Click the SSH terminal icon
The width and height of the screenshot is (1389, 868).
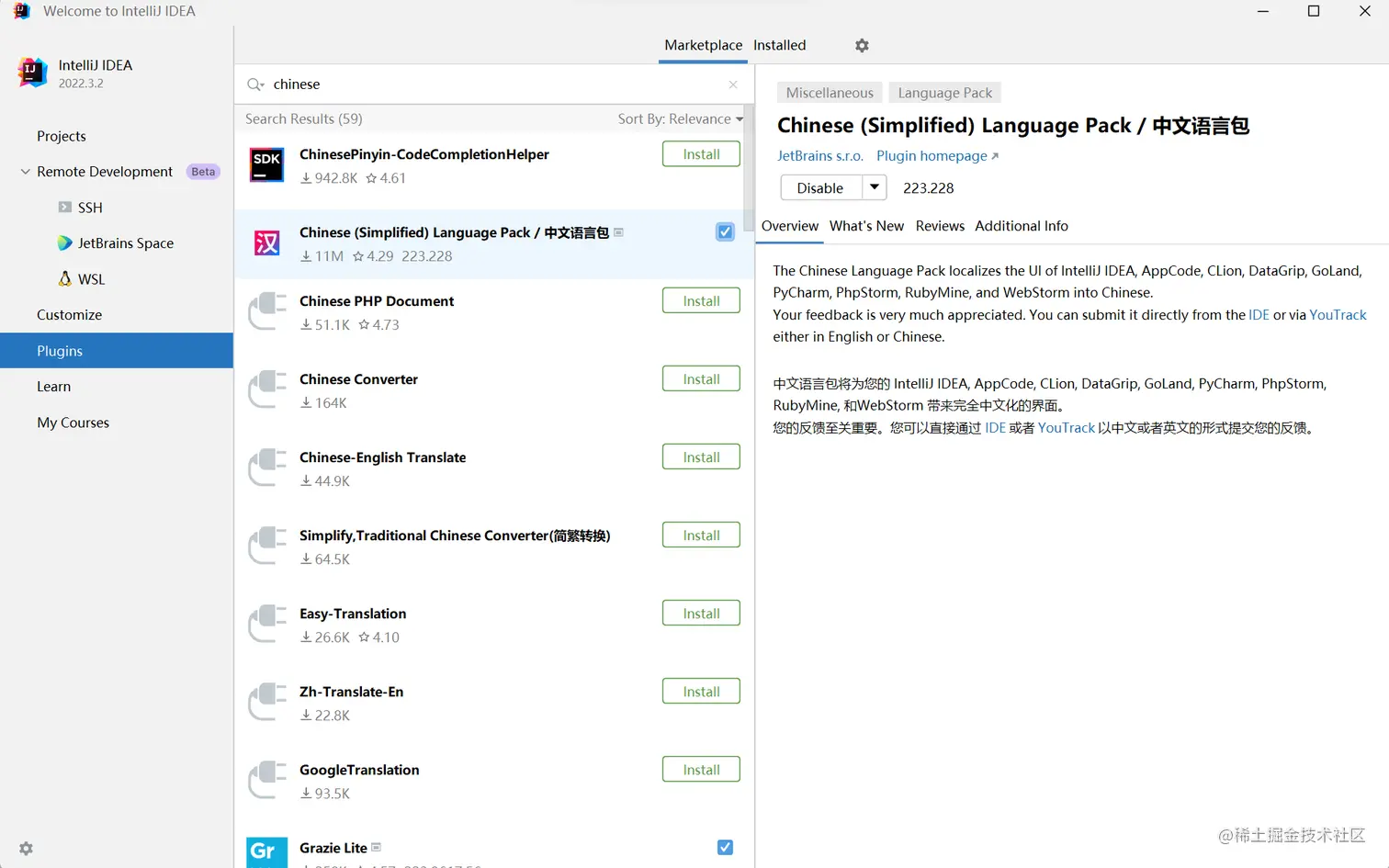point(64,208)
